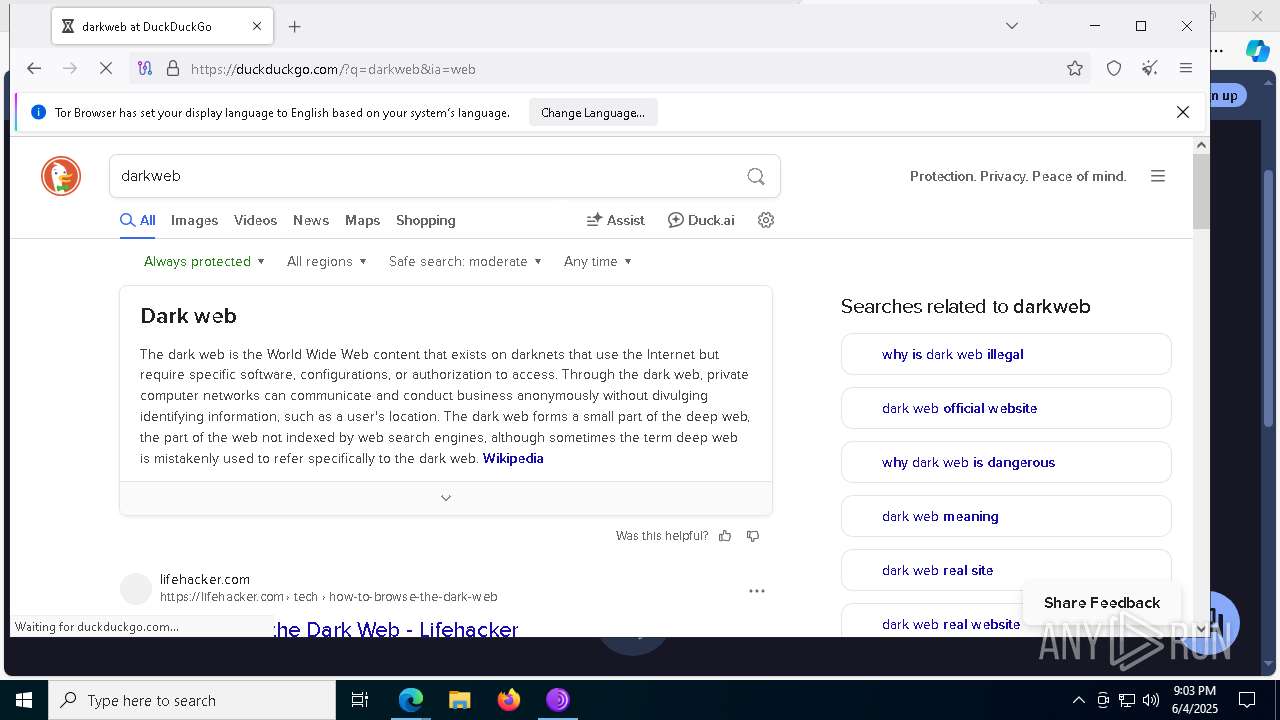
Task: Click the scrollbar up arrow
Action: click(x=1201, y=145)
